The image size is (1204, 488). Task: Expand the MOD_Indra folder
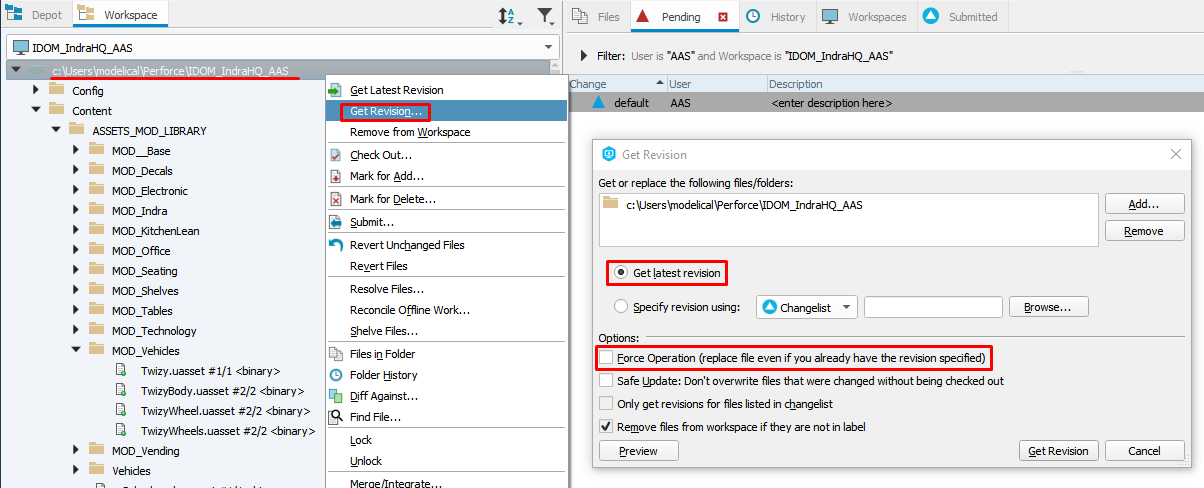(76, 211)
